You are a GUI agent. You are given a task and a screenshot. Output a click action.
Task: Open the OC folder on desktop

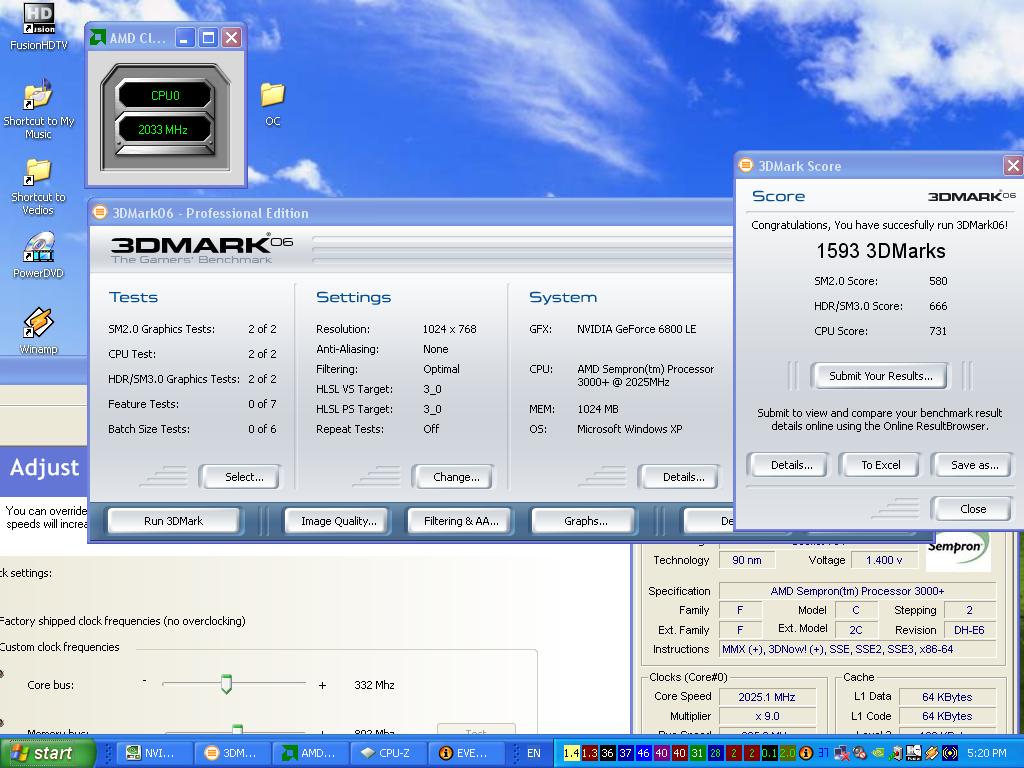pos(272,104)
